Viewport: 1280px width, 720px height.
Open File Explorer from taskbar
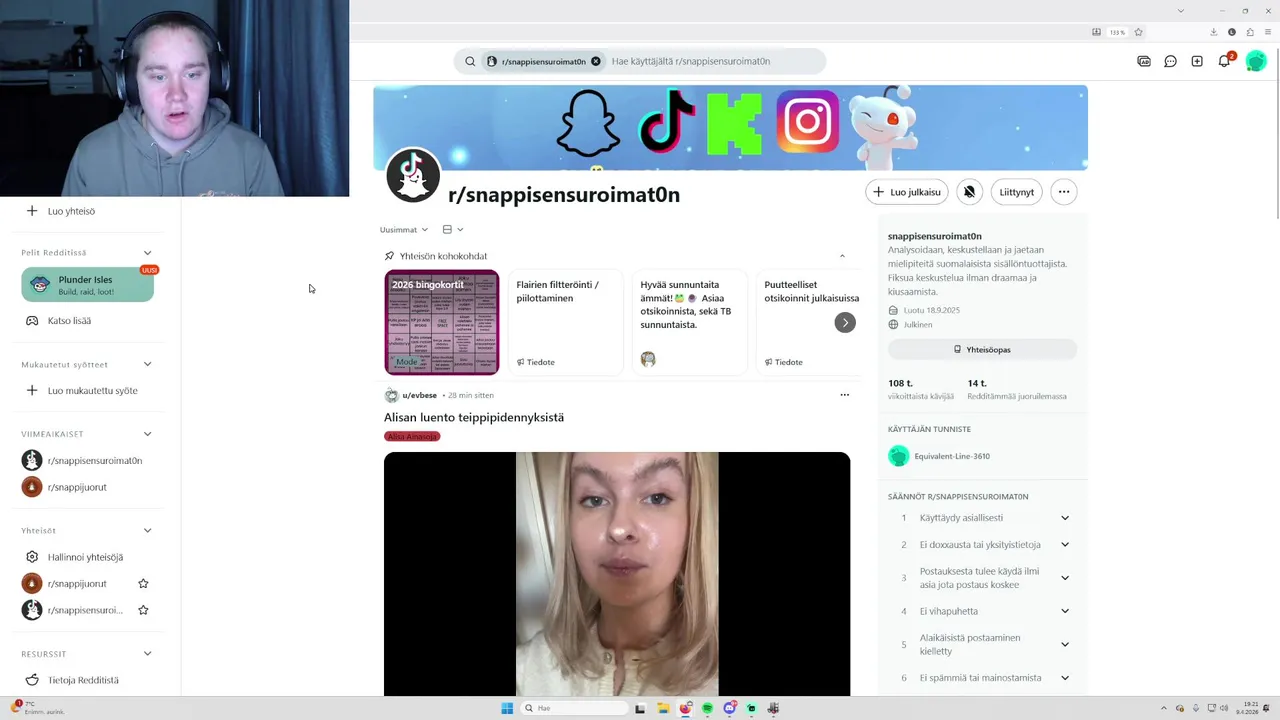click(662, 708)
